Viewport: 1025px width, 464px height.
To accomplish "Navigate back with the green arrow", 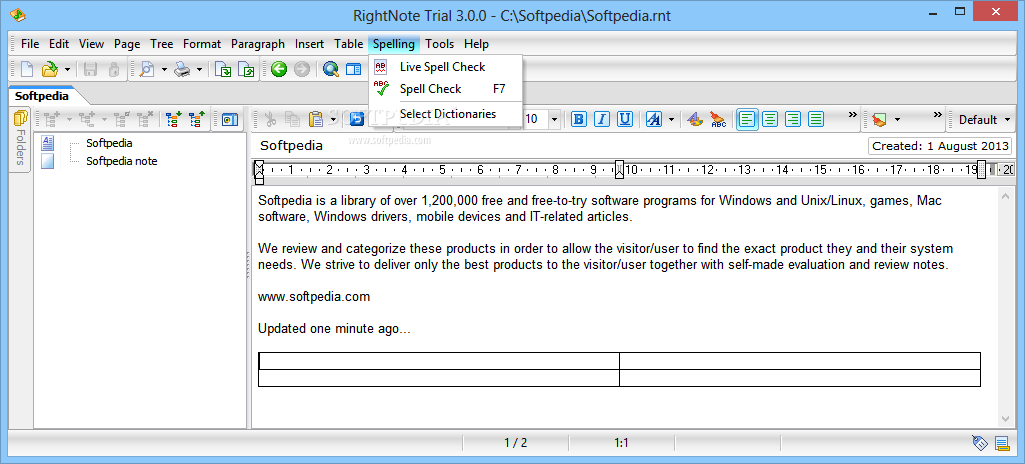I will click(279, 69).
